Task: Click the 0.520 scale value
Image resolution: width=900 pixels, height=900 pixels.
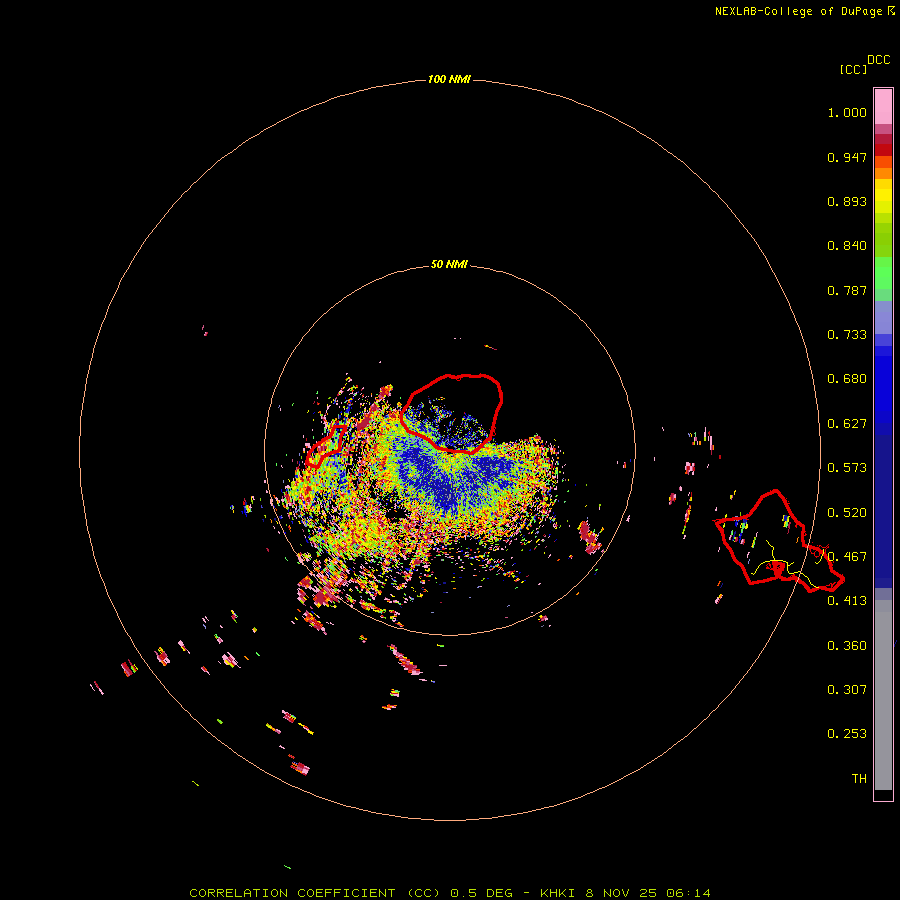Action: [847, 513]
